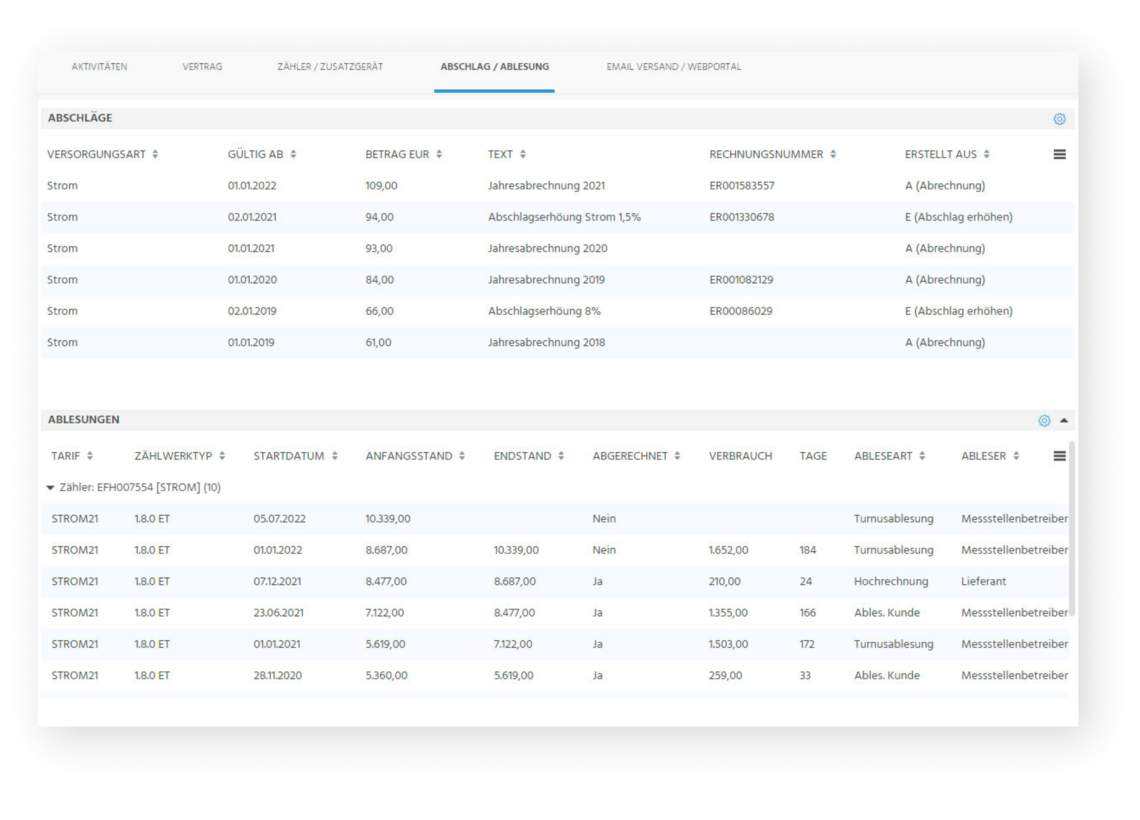
Task: Go to Email Versand / Webportal tab
Action: point(673,67)
